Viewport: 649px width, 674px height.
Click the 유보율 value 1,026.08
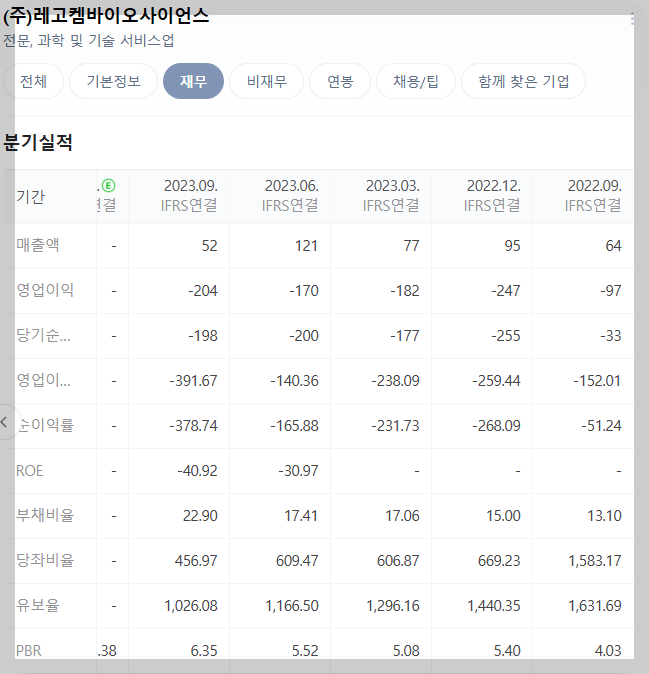(x=191, y=606)
